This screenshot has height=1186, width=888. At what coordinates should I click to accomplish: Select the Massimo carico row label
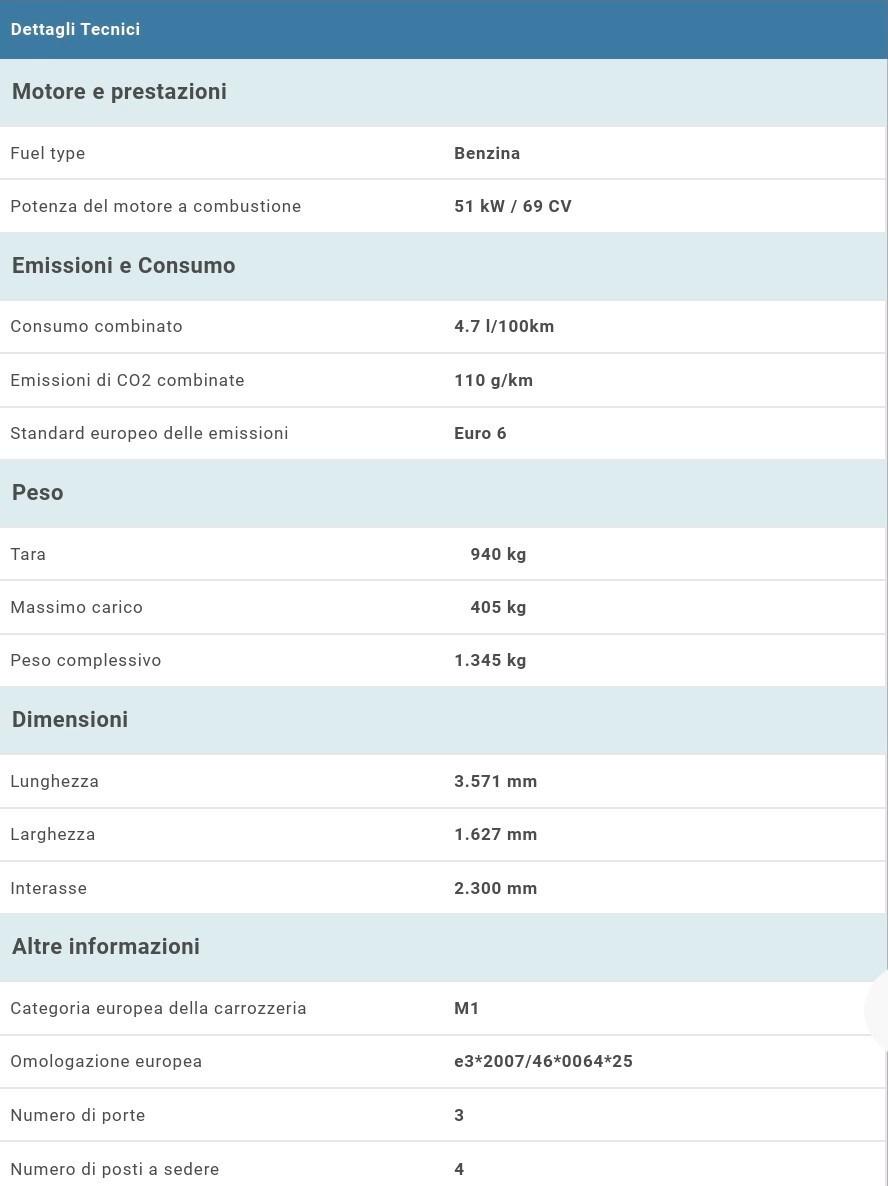[76, 607]
